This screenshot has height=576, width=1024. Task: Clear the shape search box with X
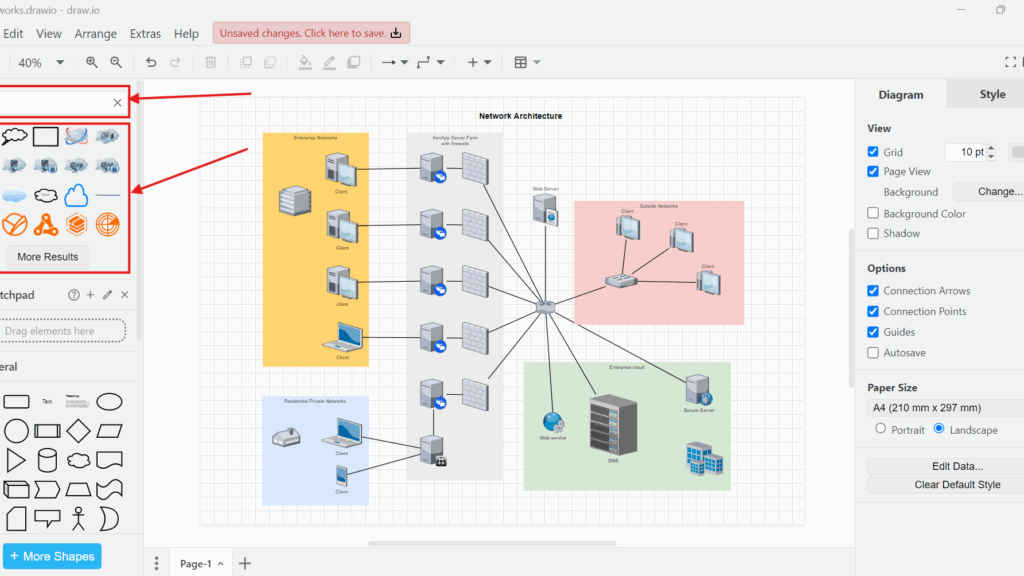(x=117, y=102)
